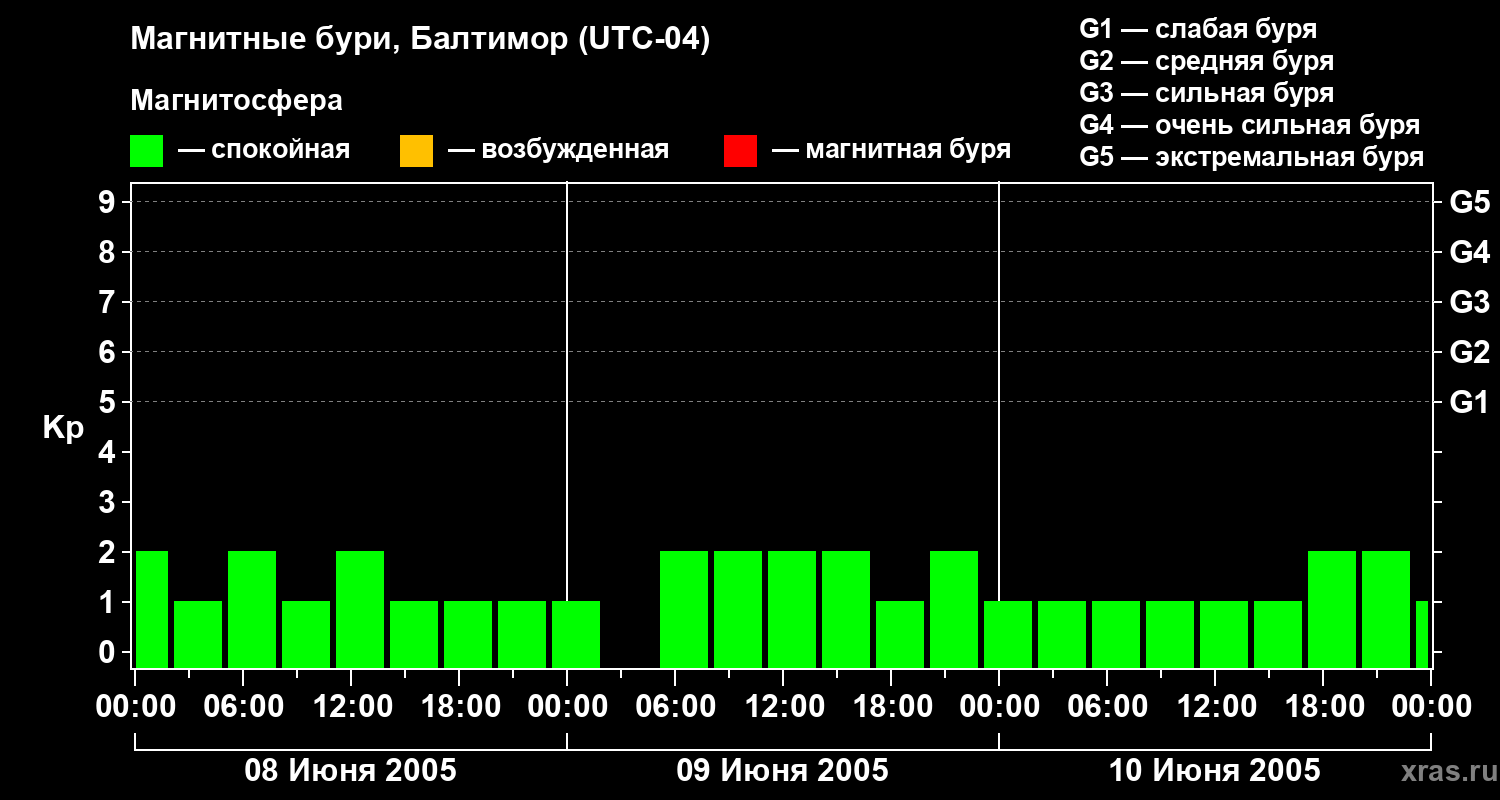Click the 'G5 — экстремальная буря' description
Image resolution: width=1500 pixels, height=800 pixels.
pyautogui.click(x=1252, y=157)
